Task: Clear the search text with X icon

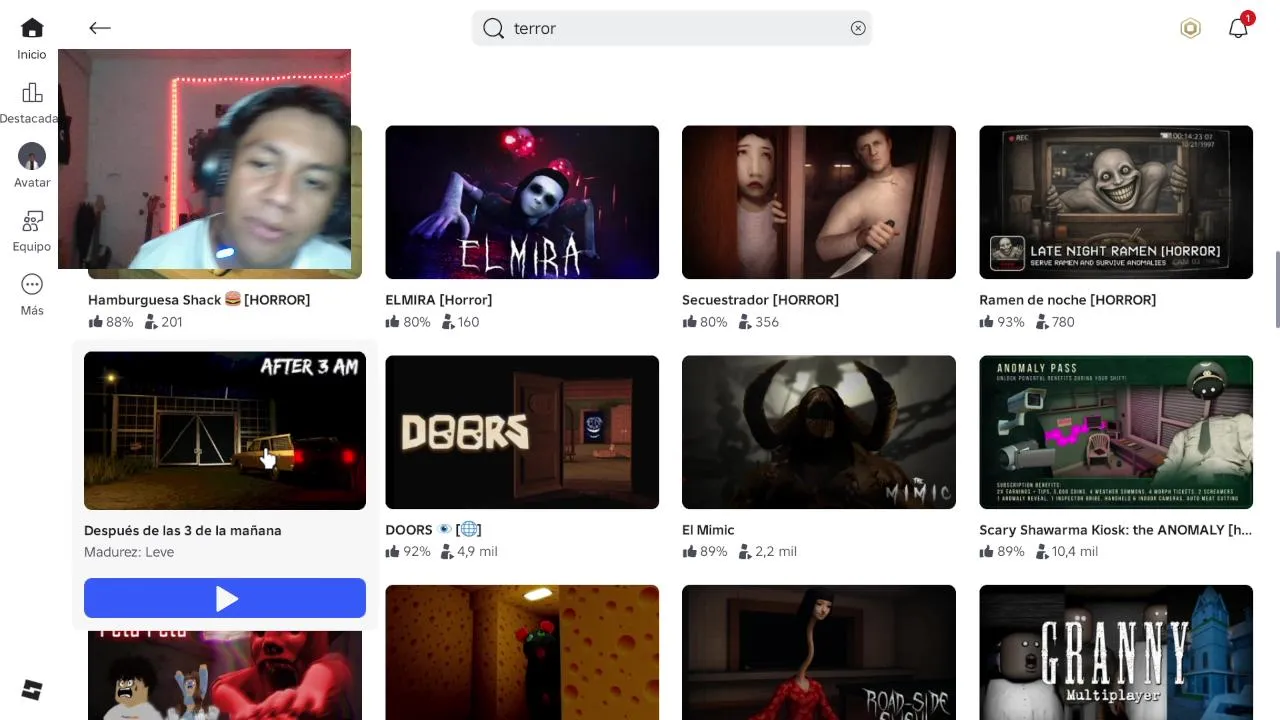Action: click(858, 28)
